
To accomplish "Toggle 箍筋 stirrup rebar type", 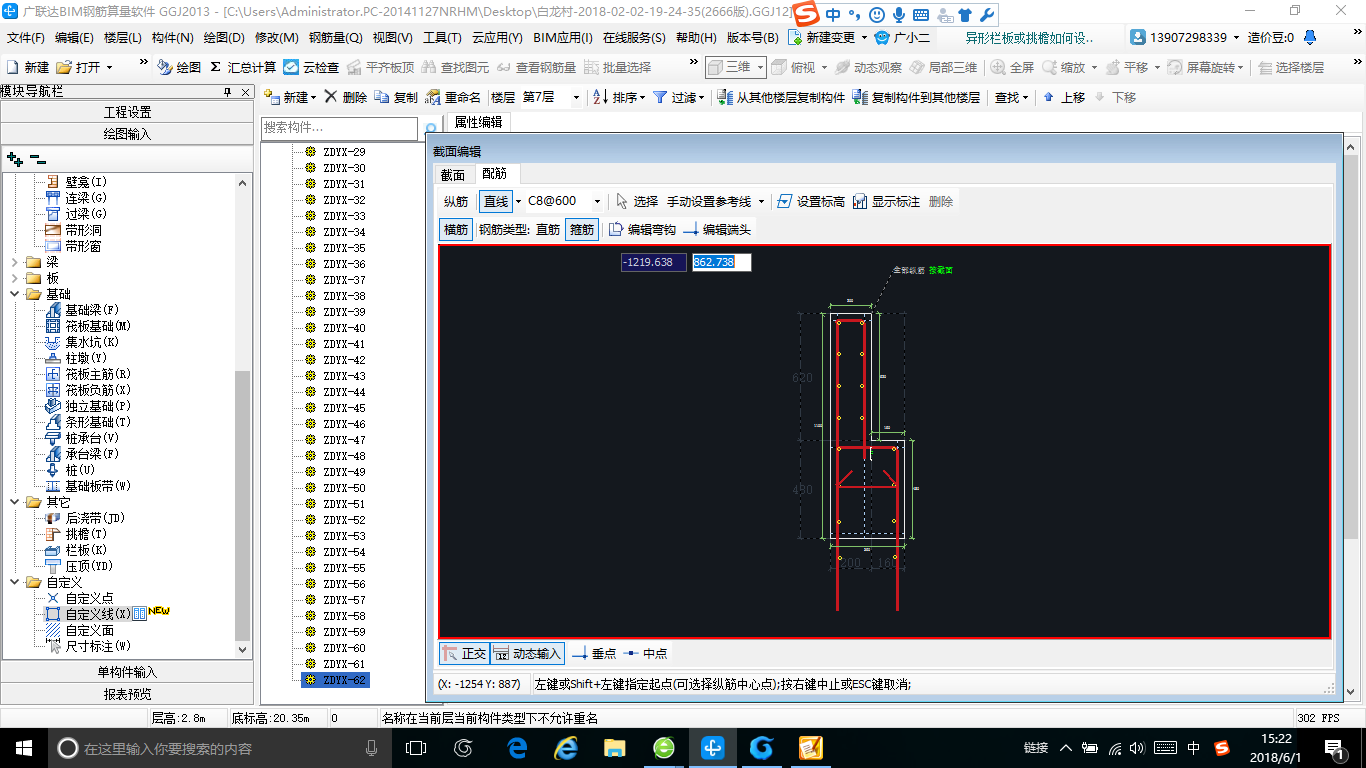I will pyautogui.click(x=582, y=229).
